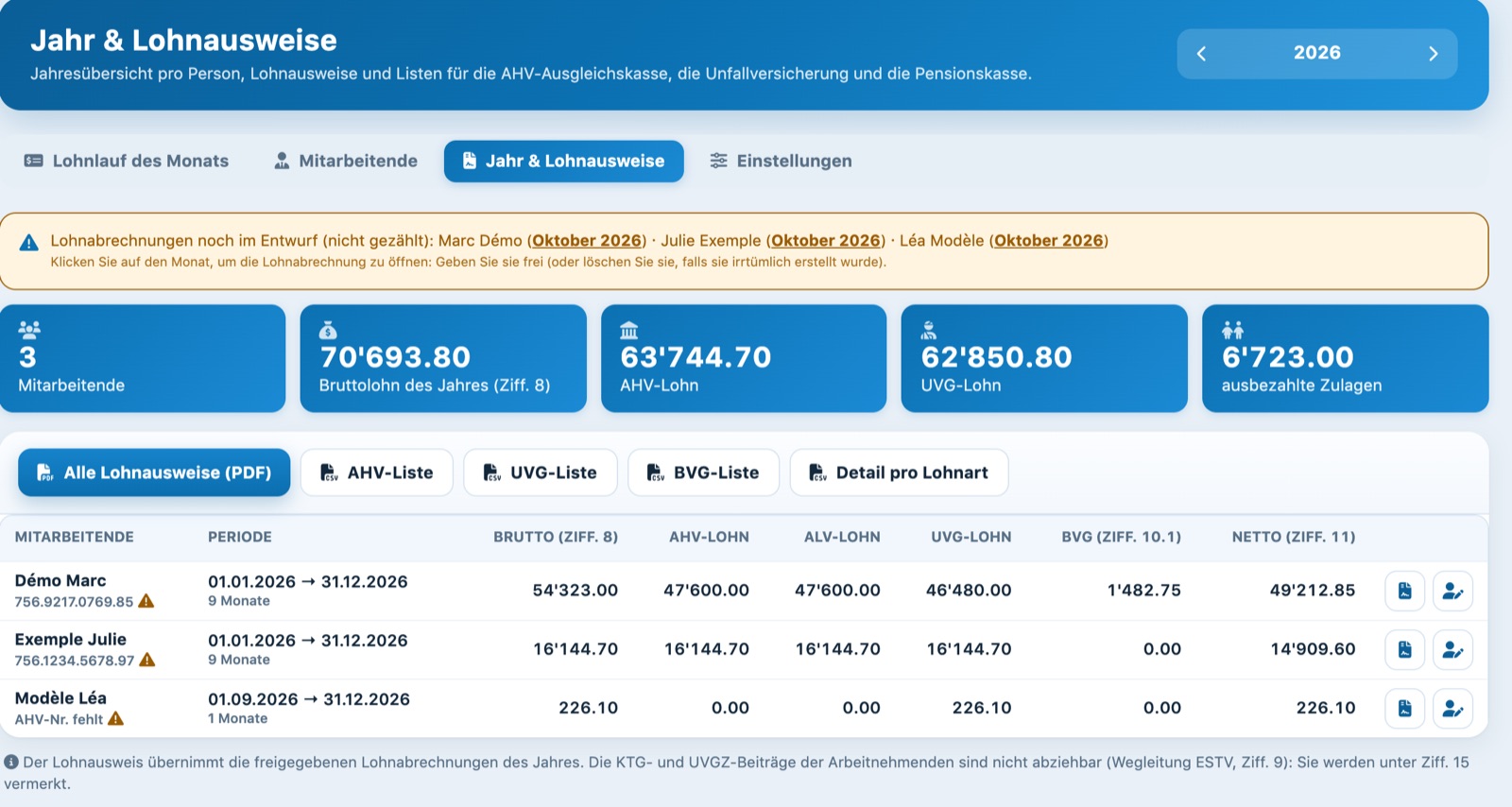Edit employee Exemple Julie
The image size is (1512, 807).
click(1453, 649)
